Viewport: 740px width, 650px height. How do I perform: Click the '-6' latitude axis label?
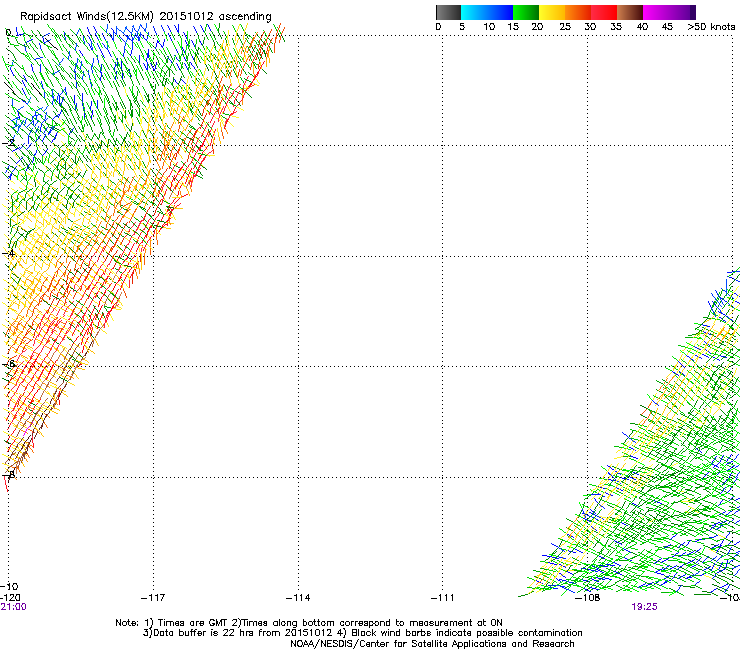coord(9,364)
